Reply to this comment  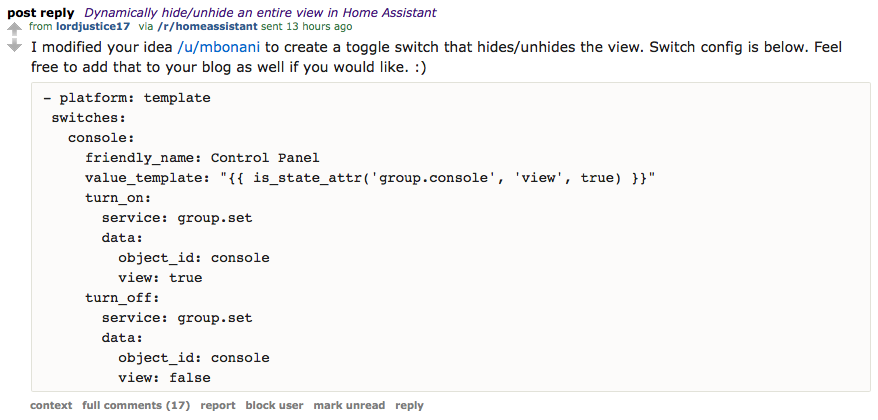click(x=409, y=405)
